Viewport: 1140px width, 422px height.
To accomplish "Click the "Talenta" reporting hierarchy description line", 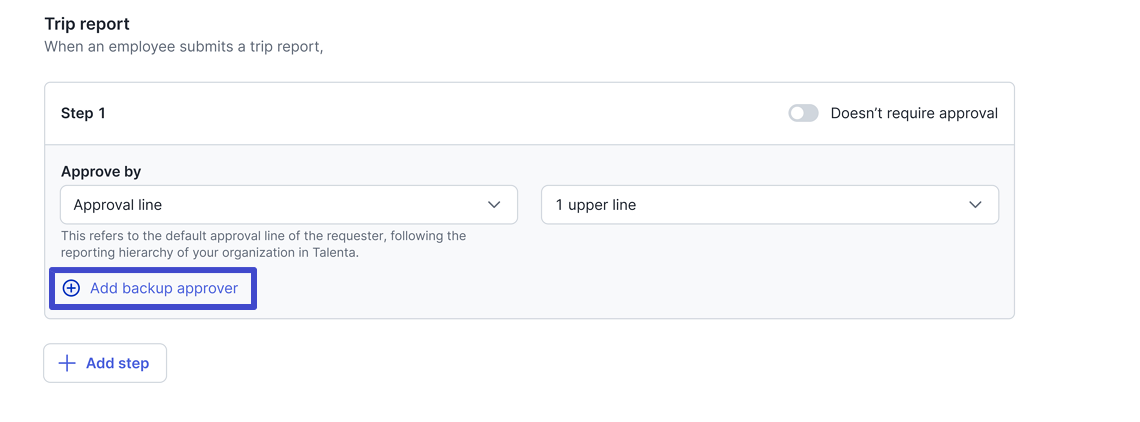I will click(210, 254).
